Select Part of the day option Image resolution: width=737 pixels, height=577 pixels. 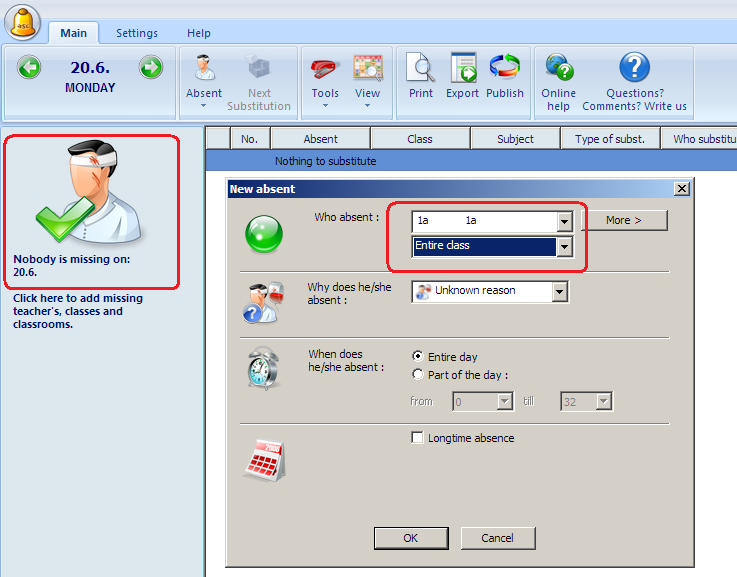418,375
